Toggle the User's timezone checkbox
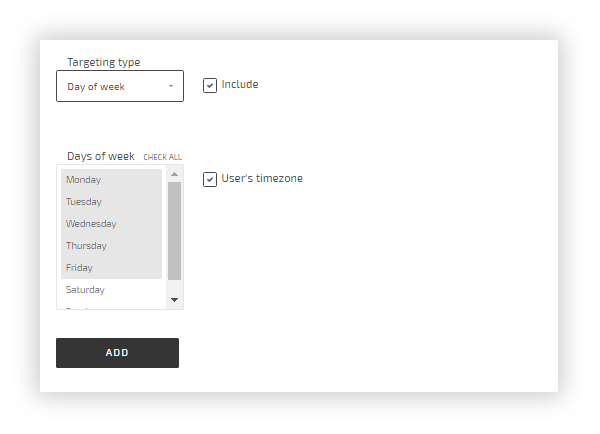Screen dimensions: 600x434 [x=210, y=180]
